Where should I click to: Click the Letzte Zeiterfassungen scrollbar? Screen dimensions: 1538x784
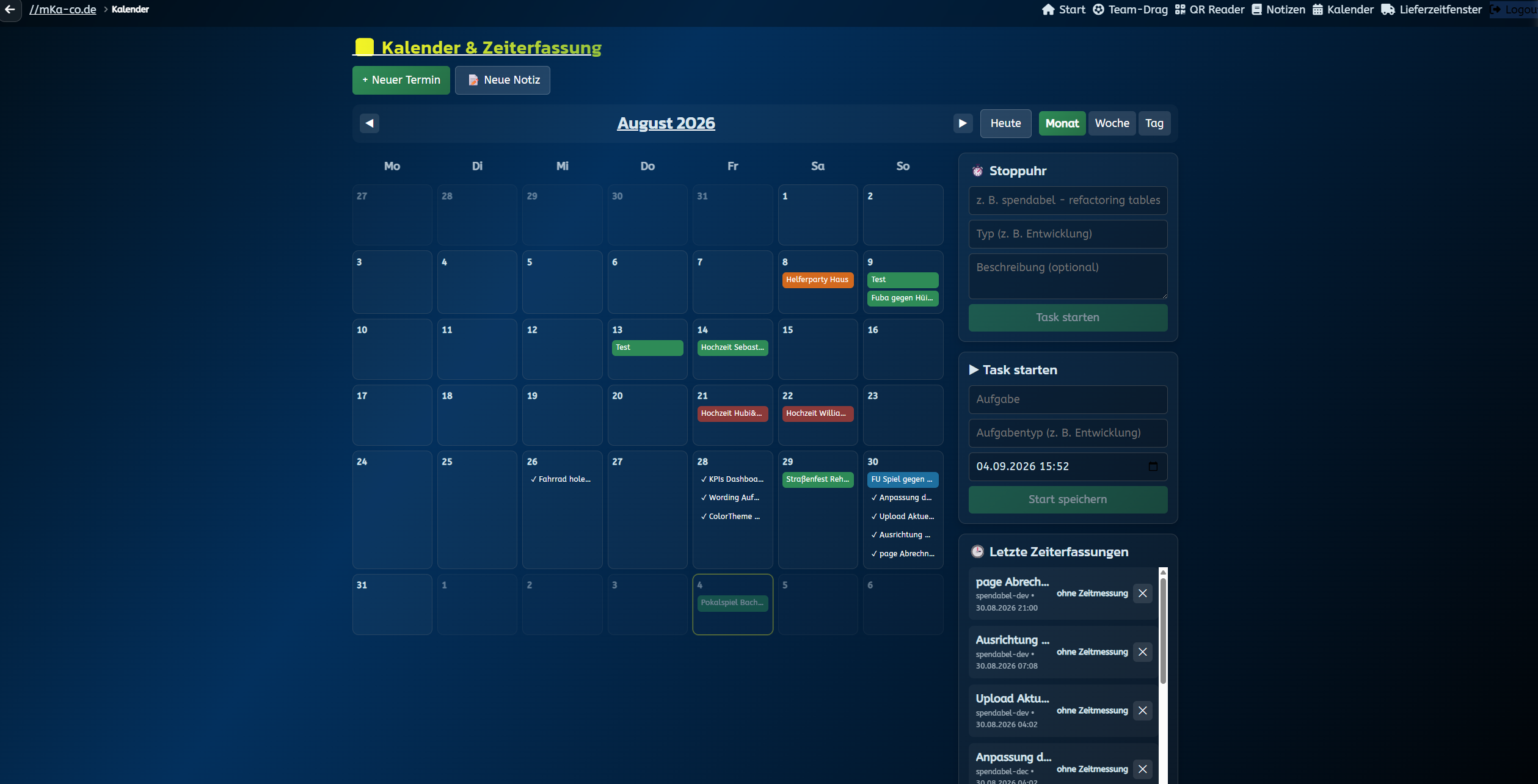[1163, 632]
